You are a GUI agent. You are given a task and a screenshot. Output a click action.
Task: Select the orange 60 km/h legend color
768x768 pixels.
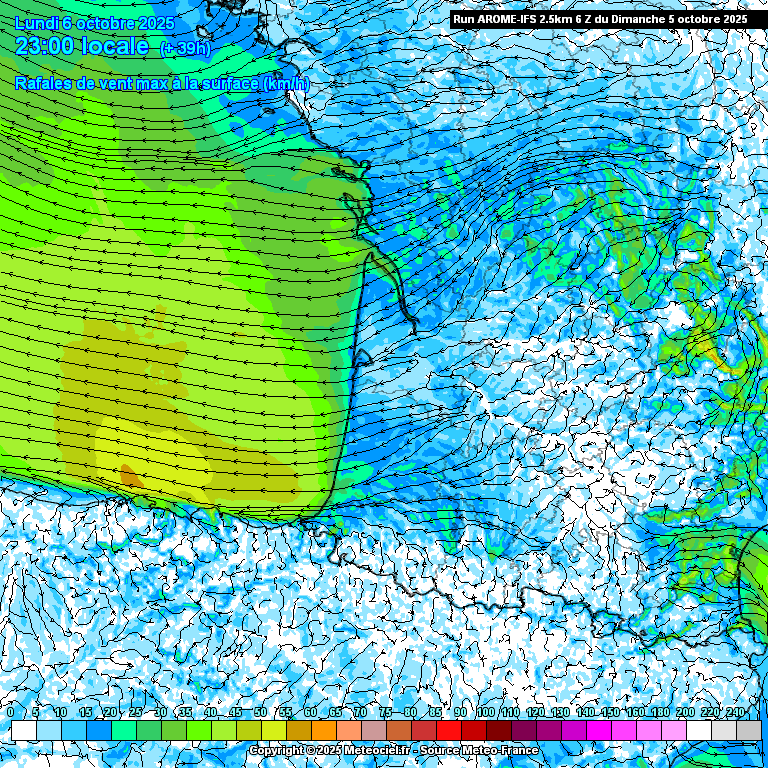click(x=323, y=731)
